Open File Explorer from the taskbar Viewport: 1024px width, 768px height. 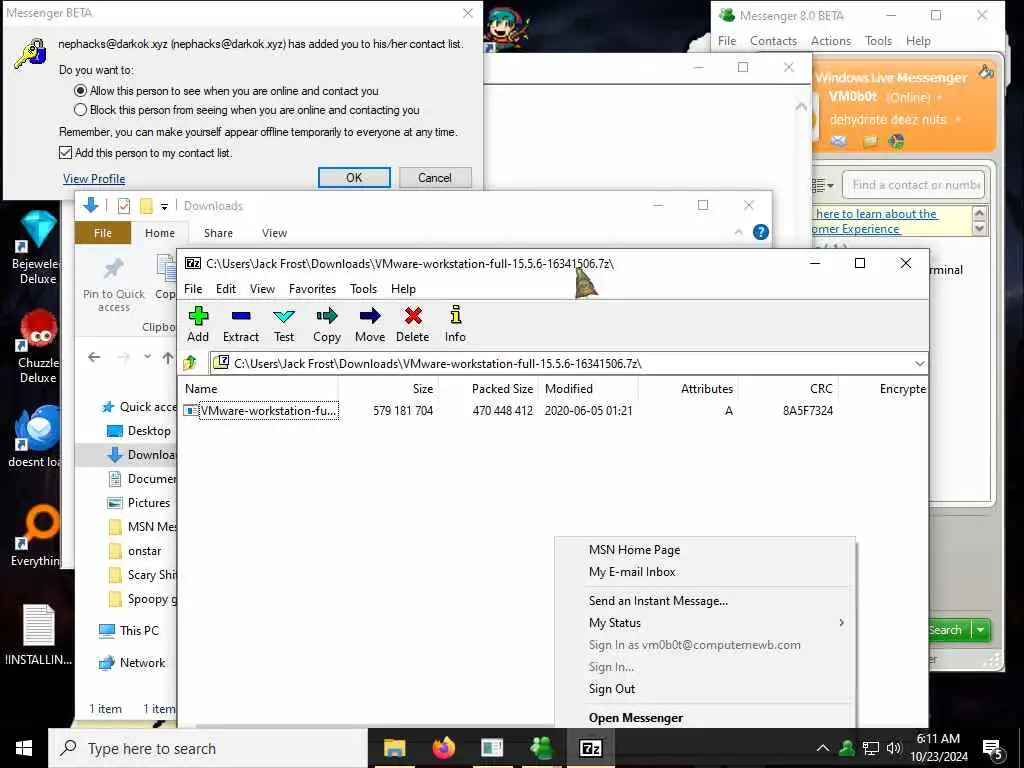coord(394,748)
